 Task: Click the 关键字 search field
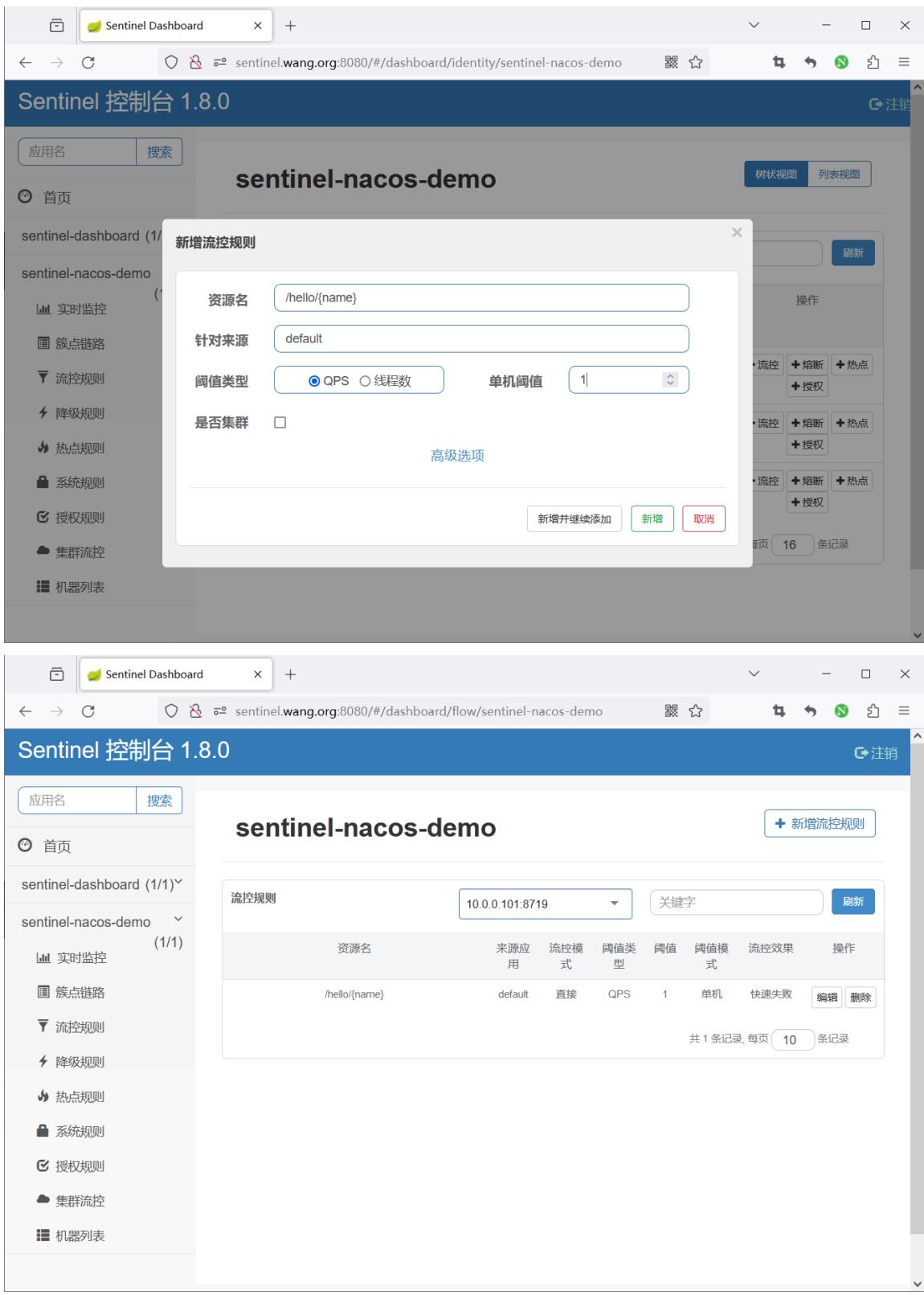pos(736,903)
